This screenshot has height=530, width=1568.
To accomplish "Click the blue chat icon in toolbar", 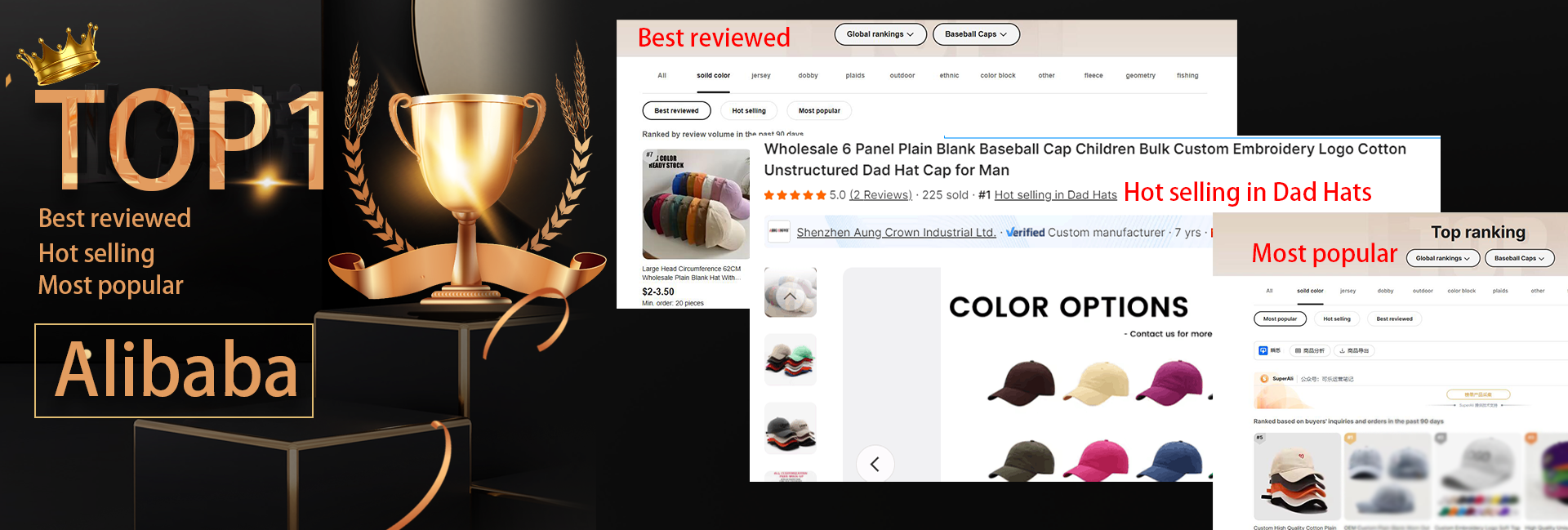I will click(x=1263, y=350).
